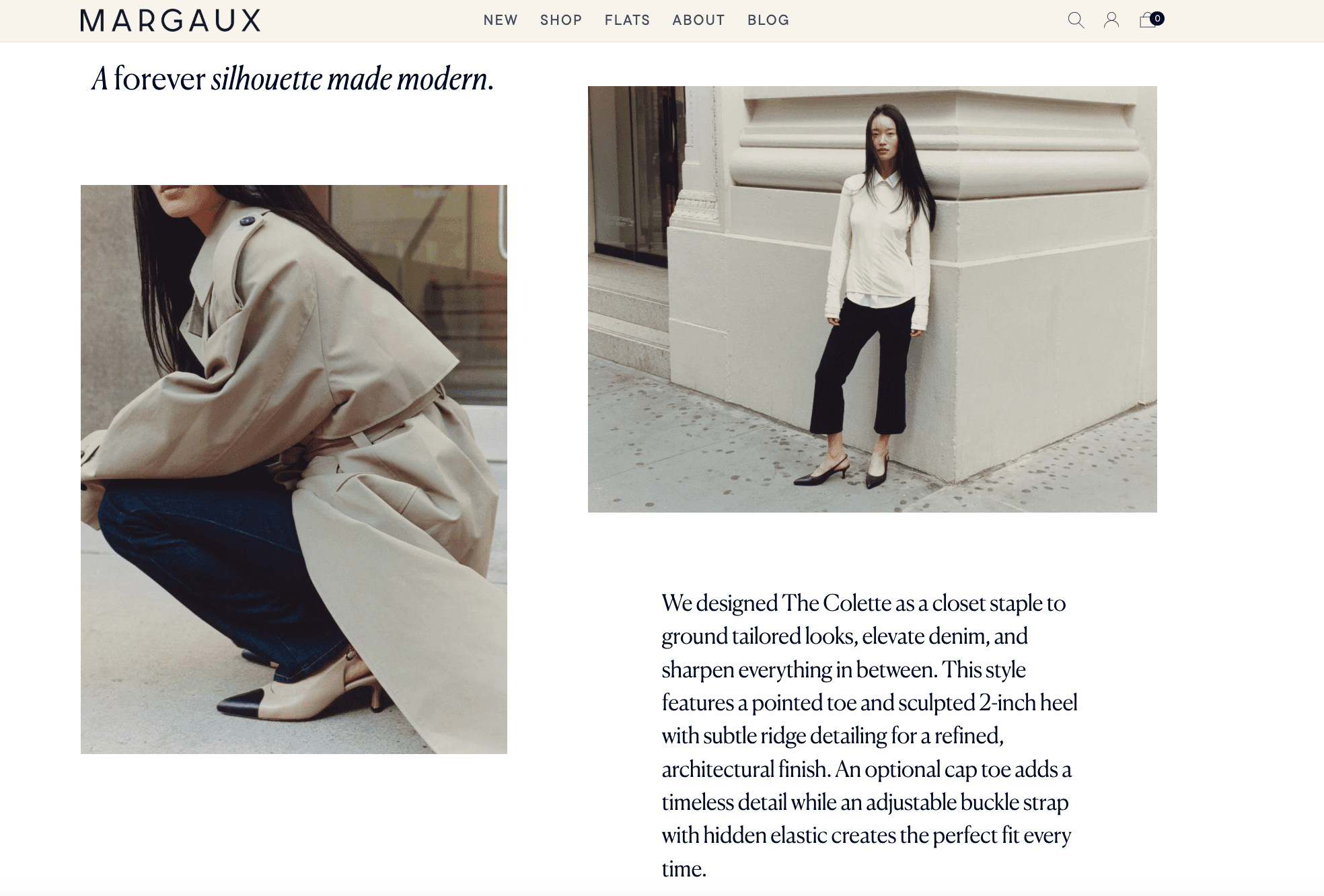The width and height of the screenshot is (1324, 896).
Task: Open the BLOG menu item
Action: click(768, 20)
